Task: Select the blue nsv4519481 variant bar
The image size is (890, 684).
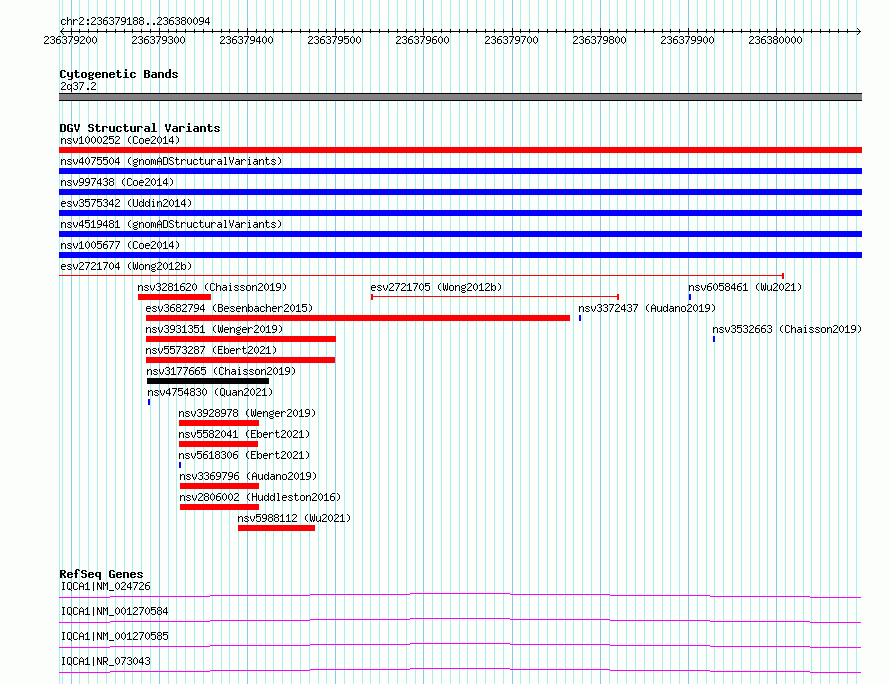Action: 460,234
